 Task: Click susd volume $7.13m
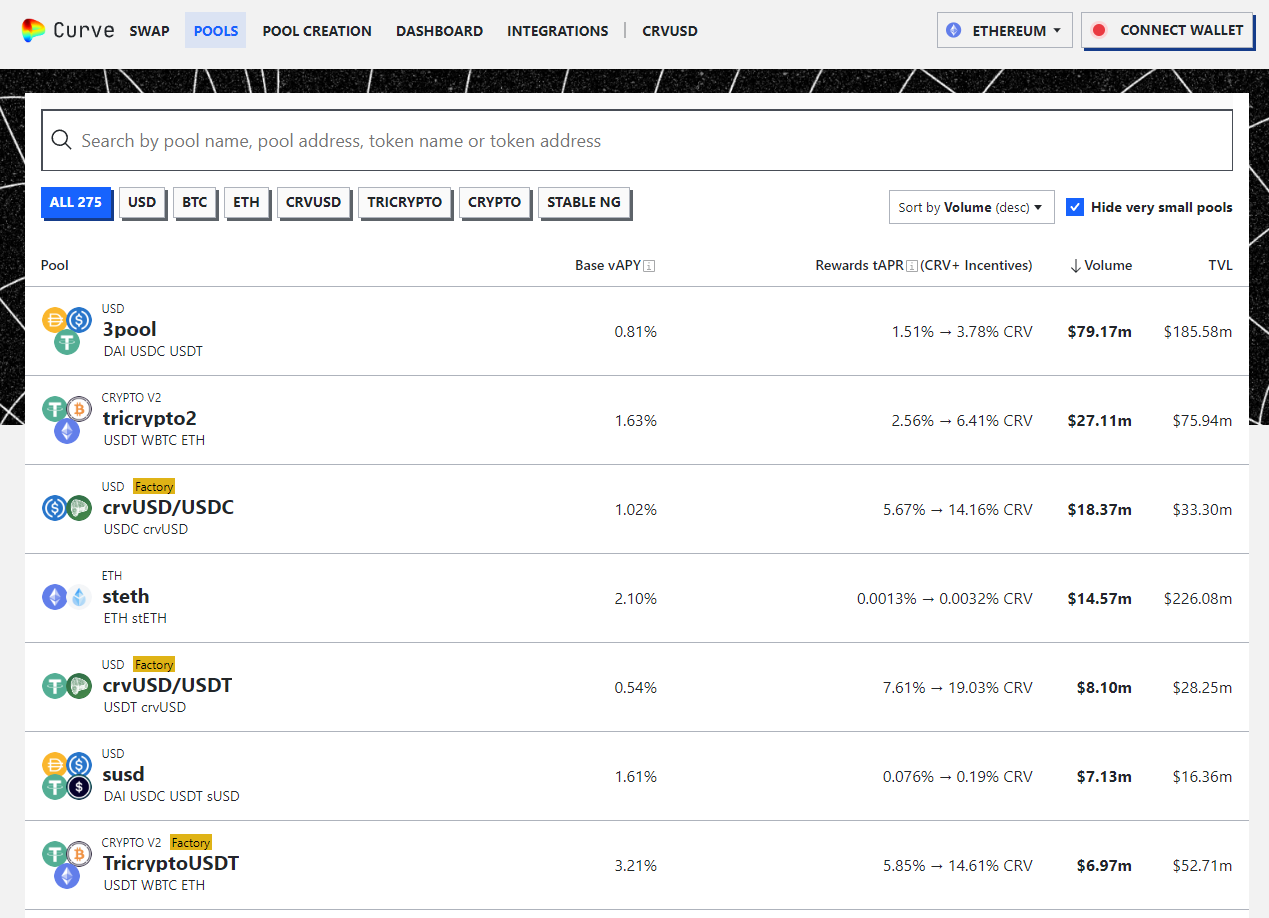pos(1104,777)
